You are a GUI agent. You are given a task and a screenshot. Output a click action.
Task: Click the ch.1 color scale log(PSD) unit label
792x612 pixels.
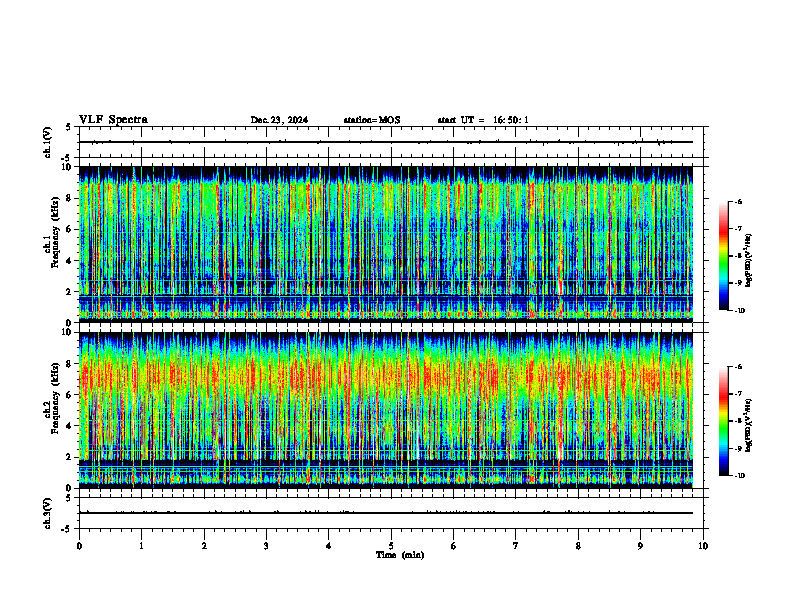749,261
